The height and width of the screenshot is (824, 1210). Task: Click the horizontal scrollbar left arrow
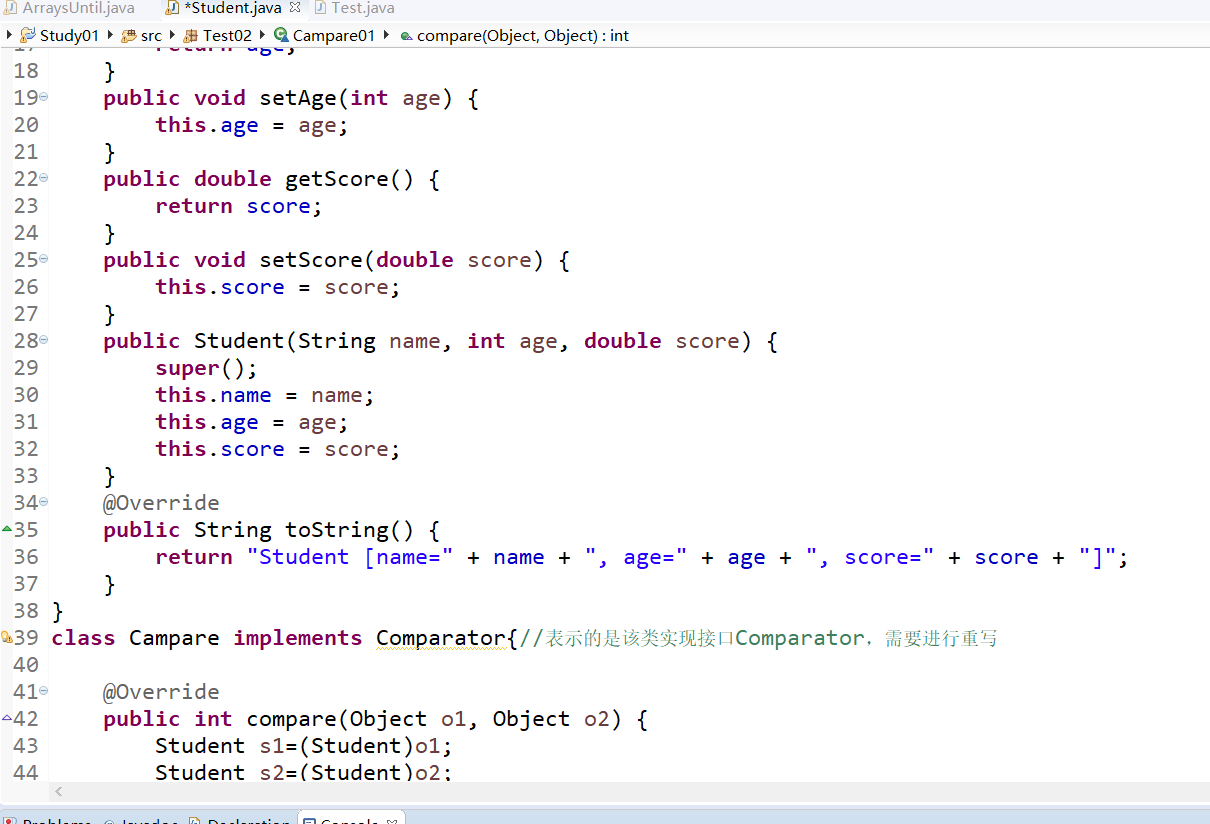pos(59,791)
